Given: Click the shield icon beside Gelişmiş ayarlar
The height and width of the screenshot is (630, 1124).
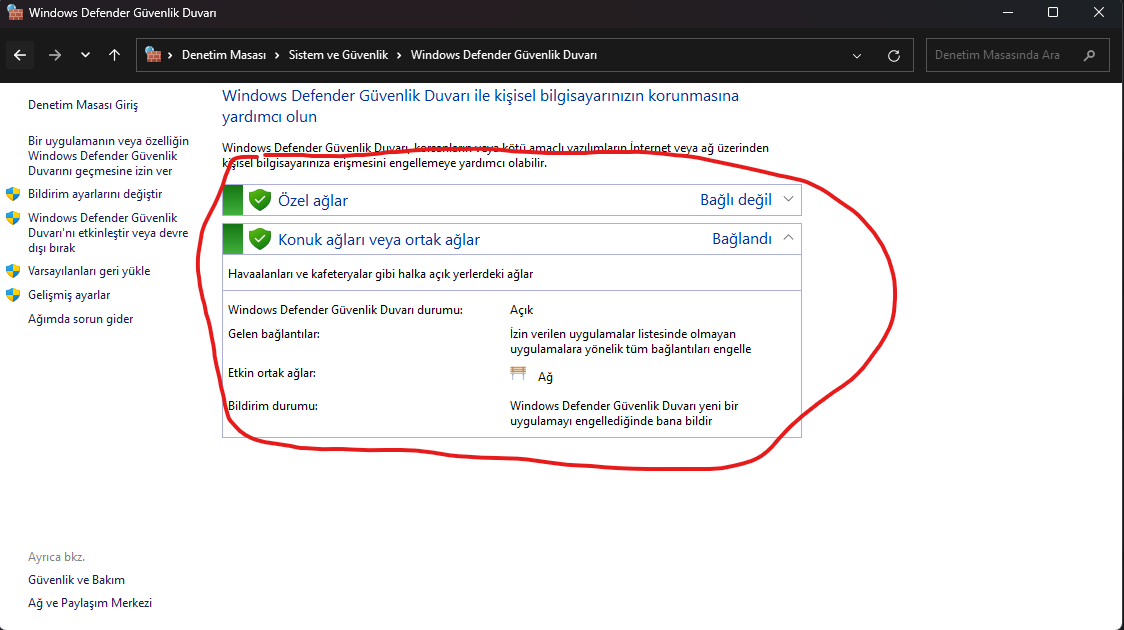Looking at the screenshot, I should click(x=13, y=295).
